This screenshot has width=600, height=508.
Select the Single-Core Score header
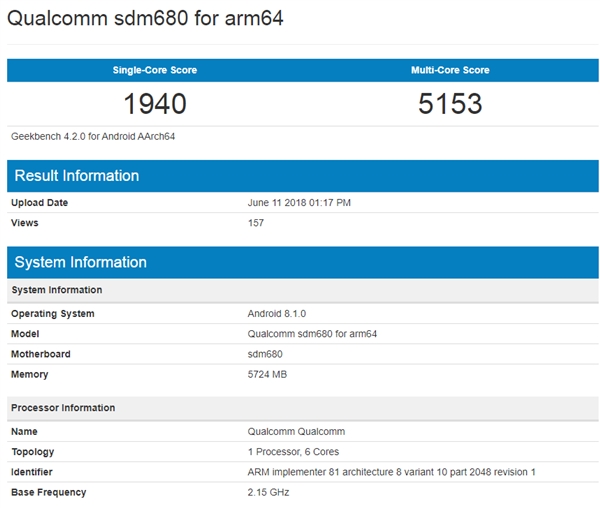click(x=154, y=70)
